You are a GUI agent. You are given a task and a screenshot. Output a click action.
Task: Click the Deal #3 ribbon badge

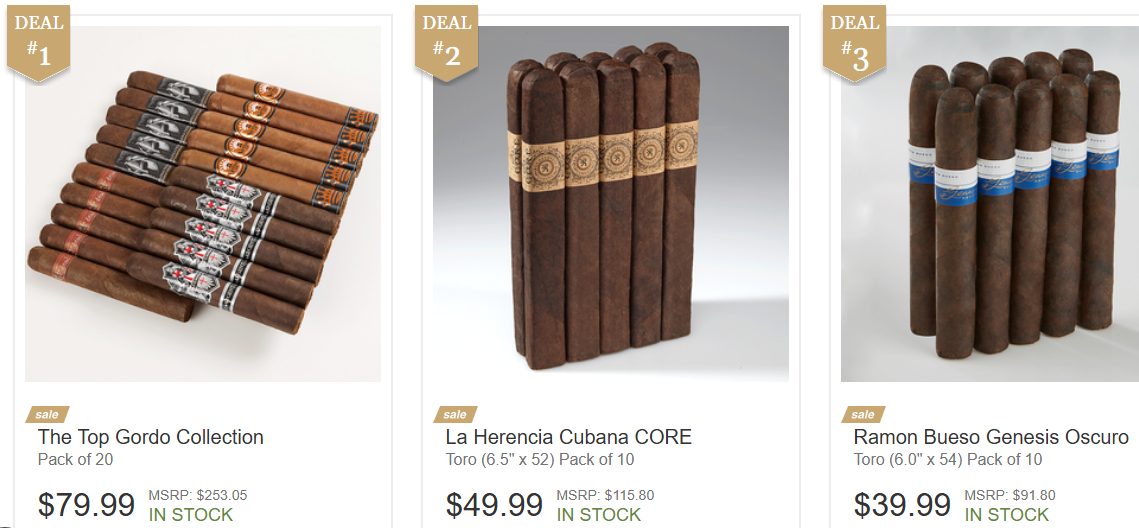point(854,42)
